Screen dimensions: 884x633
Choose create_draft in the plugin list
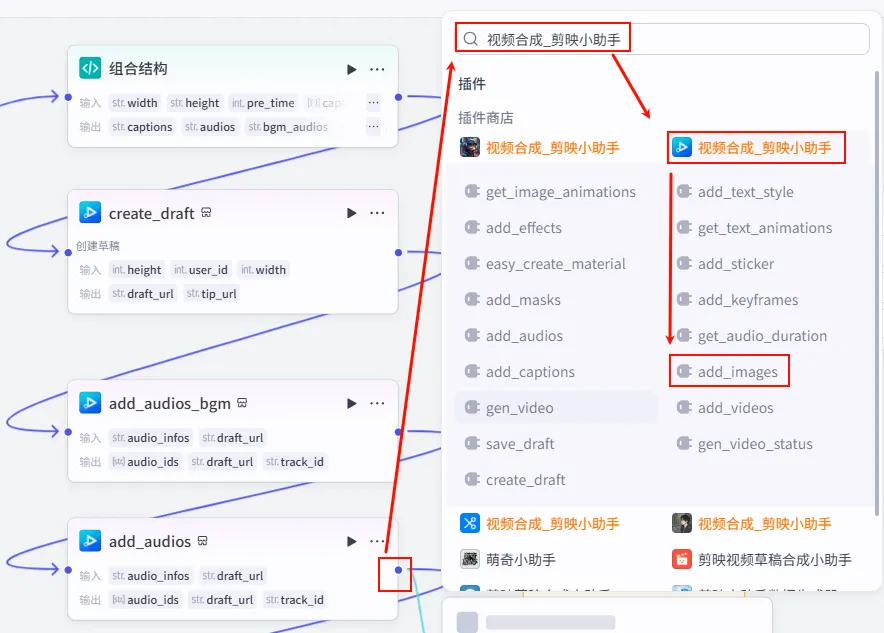515,480
